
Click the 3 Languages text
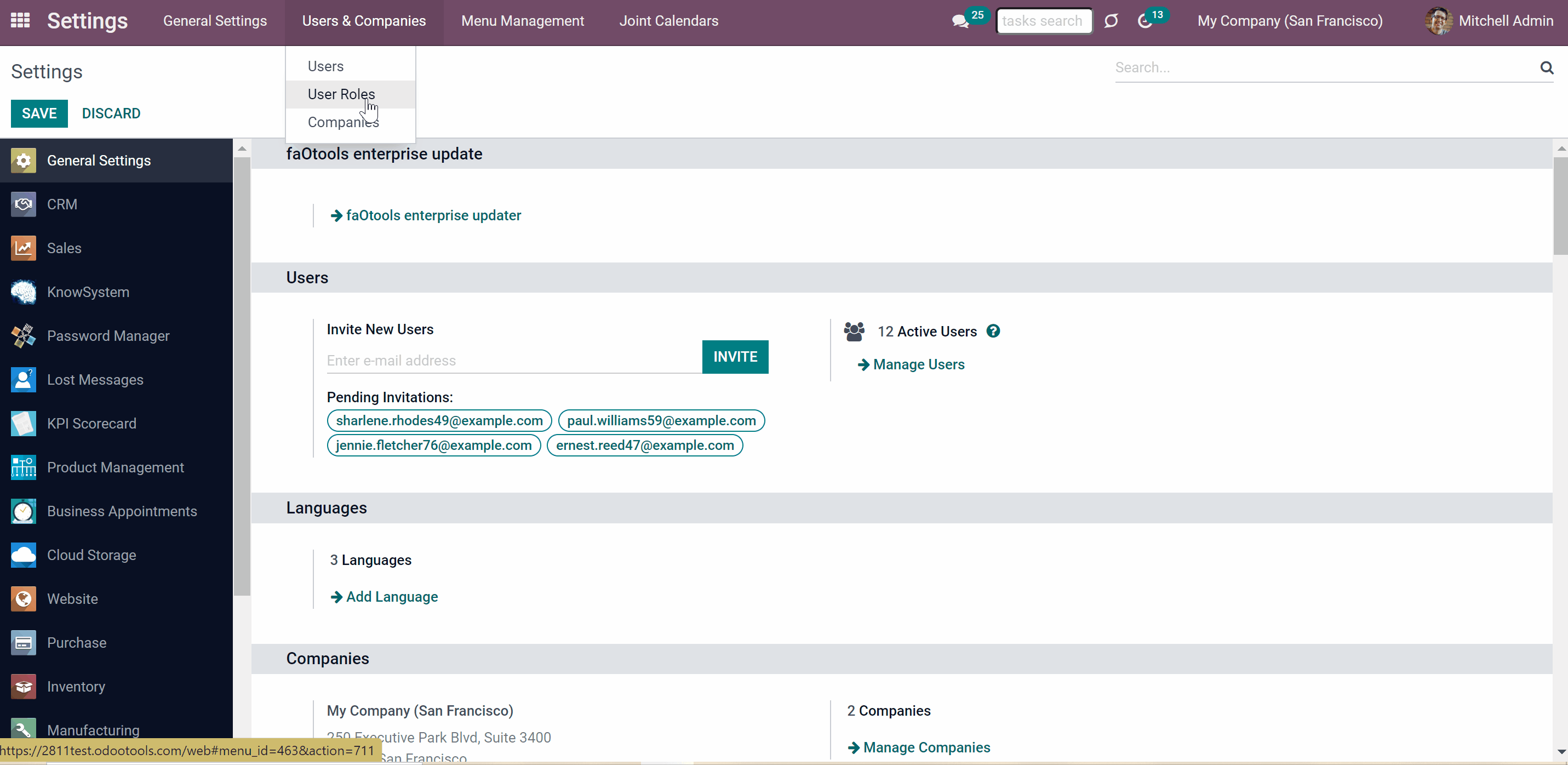[370, 561]
